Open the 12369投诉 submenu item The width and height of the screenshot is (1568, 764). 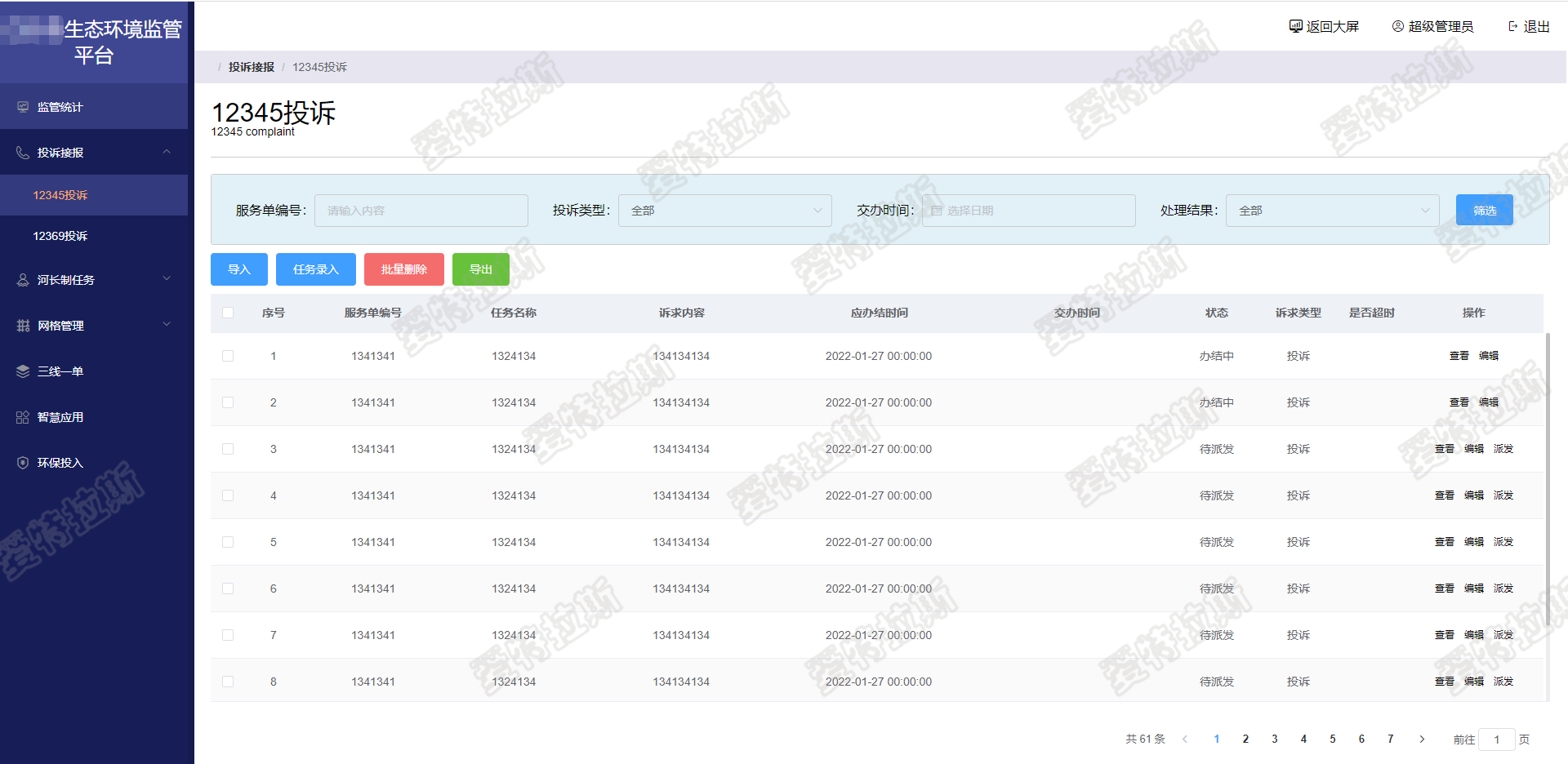(60, 236)
